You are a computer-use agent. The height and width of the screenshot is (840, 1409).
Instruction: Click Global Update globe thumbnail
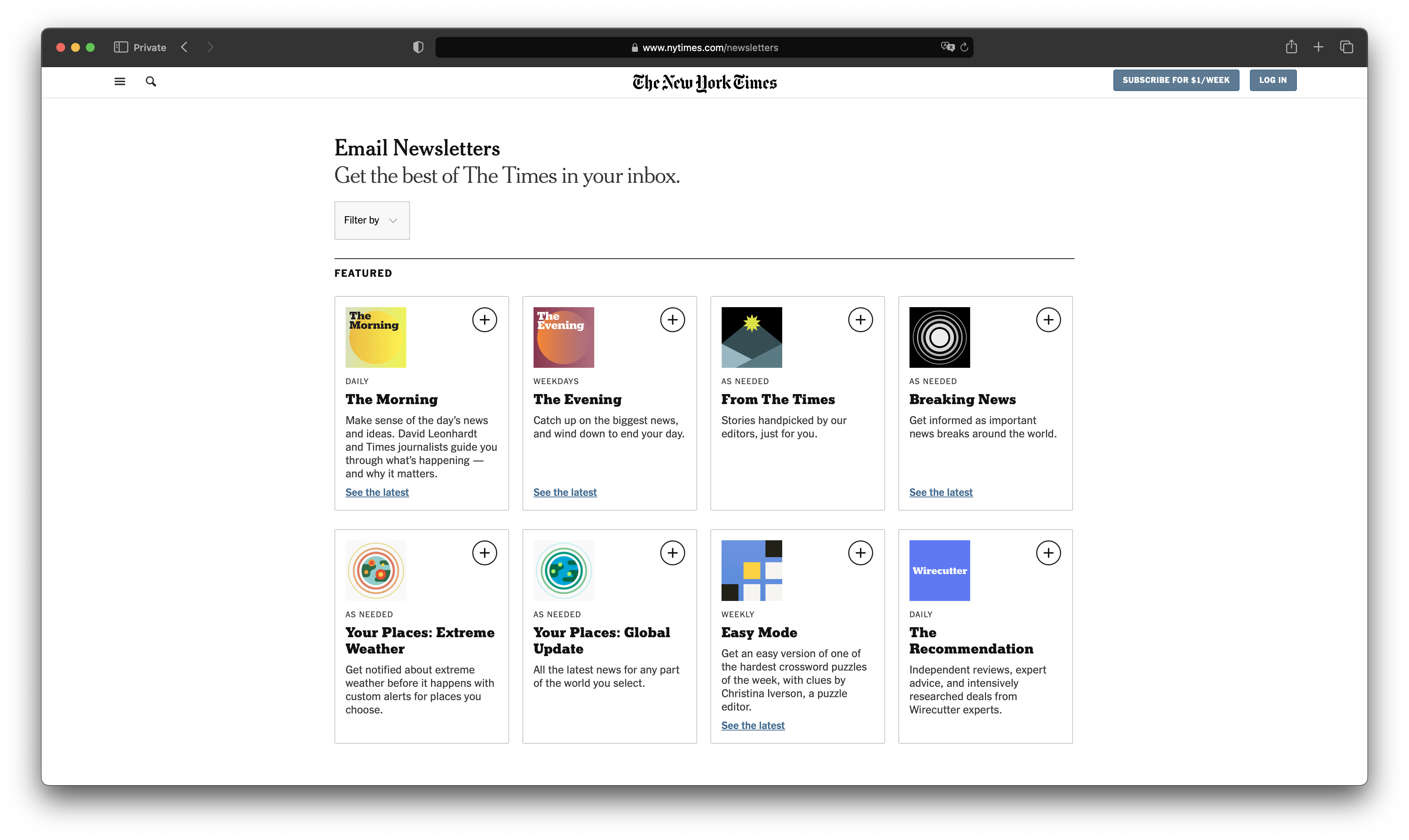coord(564,571)
